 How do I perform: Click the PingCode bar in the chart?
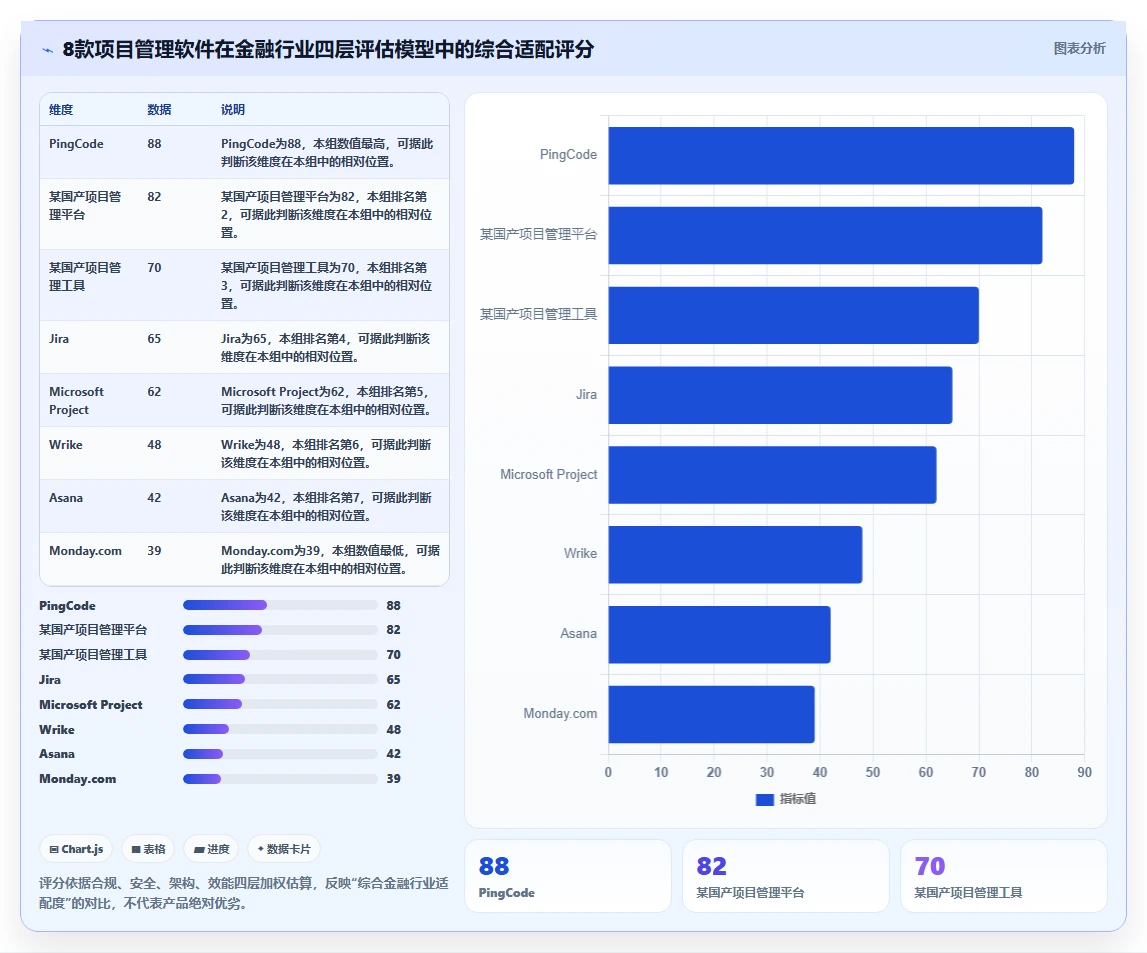click(x=841, y=156)
